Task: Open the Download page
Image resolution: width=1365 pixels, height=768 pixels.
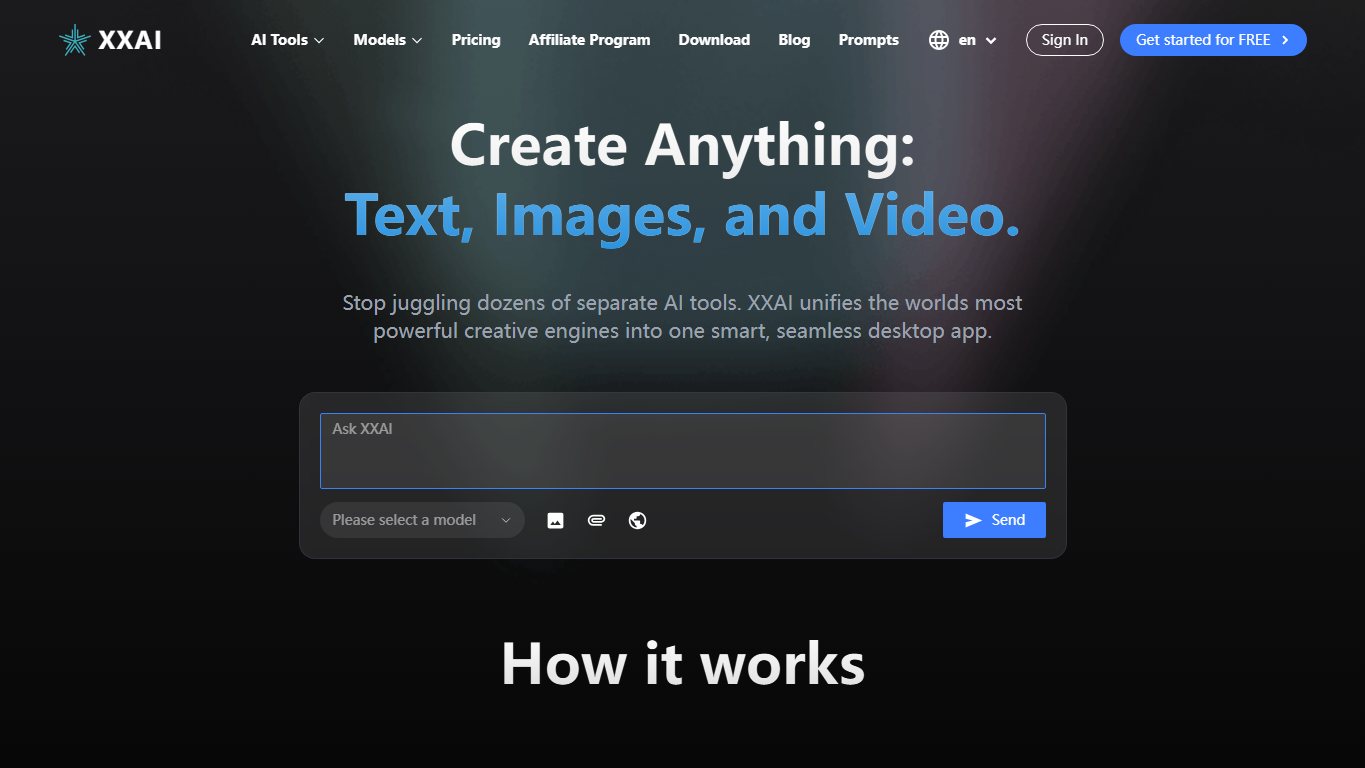Action: [714, 40]
